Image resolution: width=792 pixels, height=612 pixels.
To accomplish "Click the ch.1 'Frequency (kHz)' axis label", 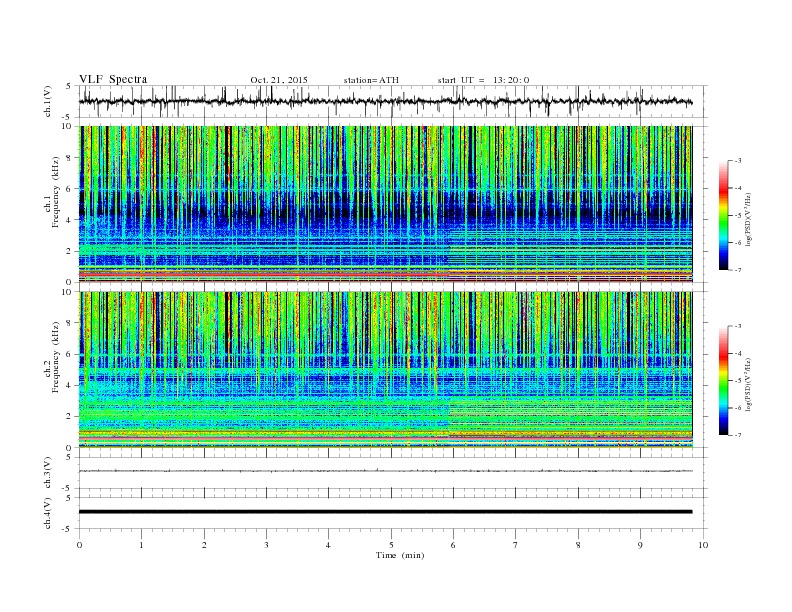I will pyautogui.click(x=56, y=192).
